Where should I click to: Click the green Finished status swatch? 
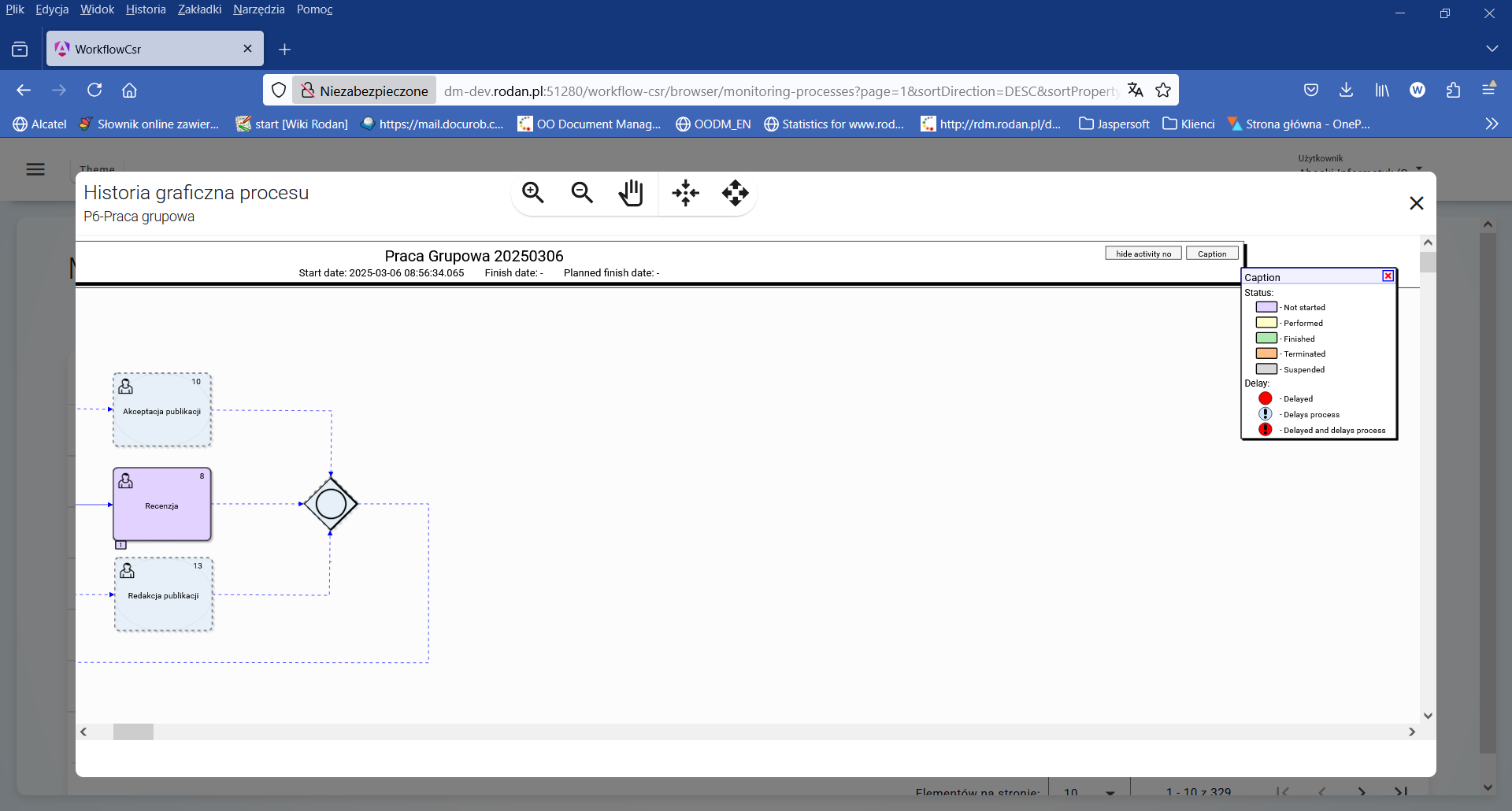point(1266,338)
